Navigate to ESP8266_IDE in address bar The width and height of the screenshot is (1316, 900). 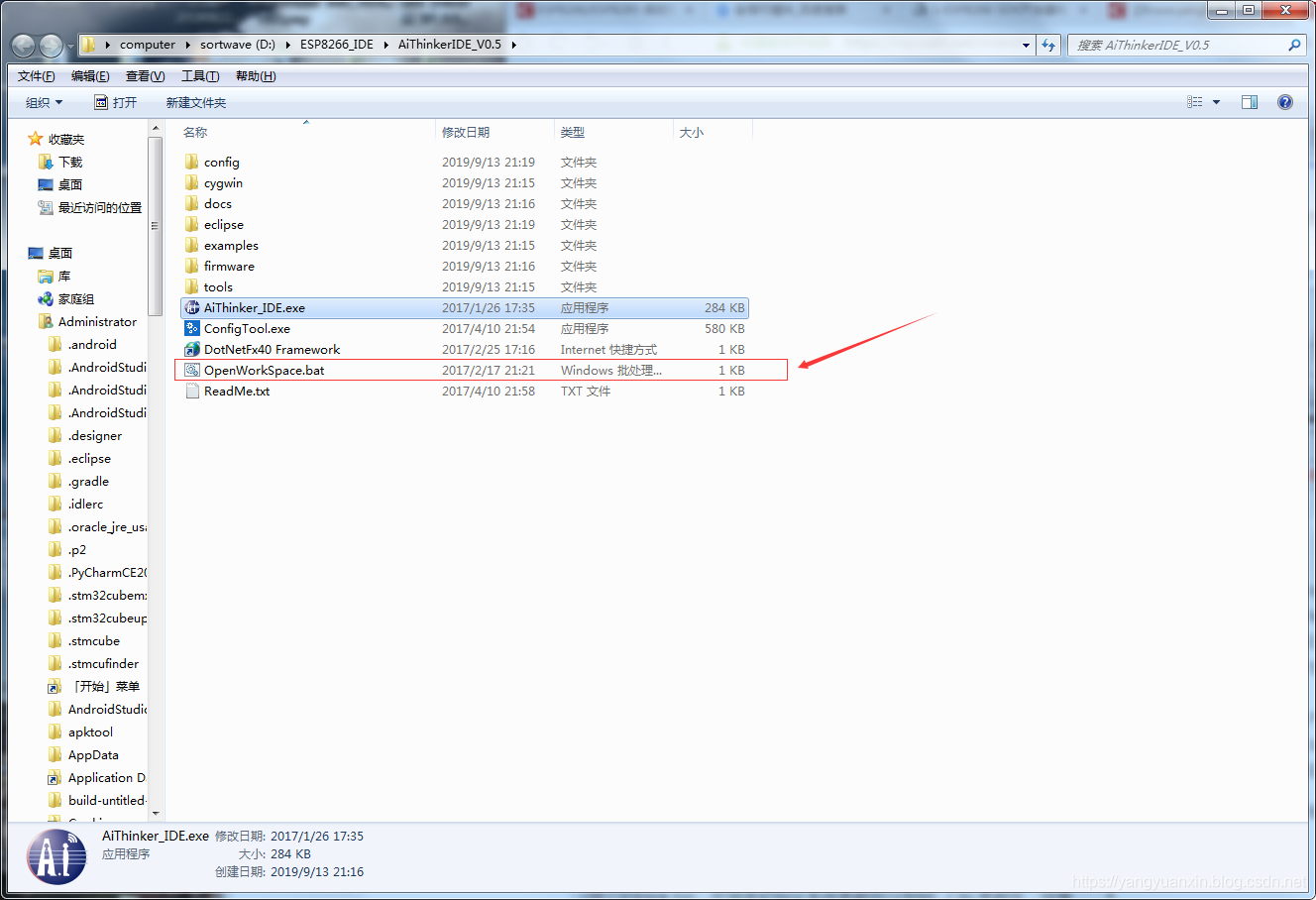[x=337, y=45]
